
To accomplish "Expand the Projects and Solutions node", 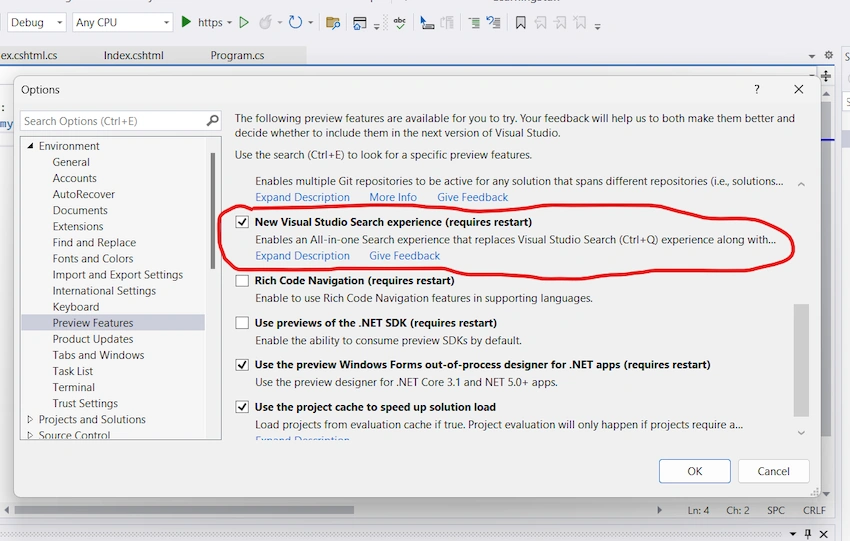I will click(30, 419).
